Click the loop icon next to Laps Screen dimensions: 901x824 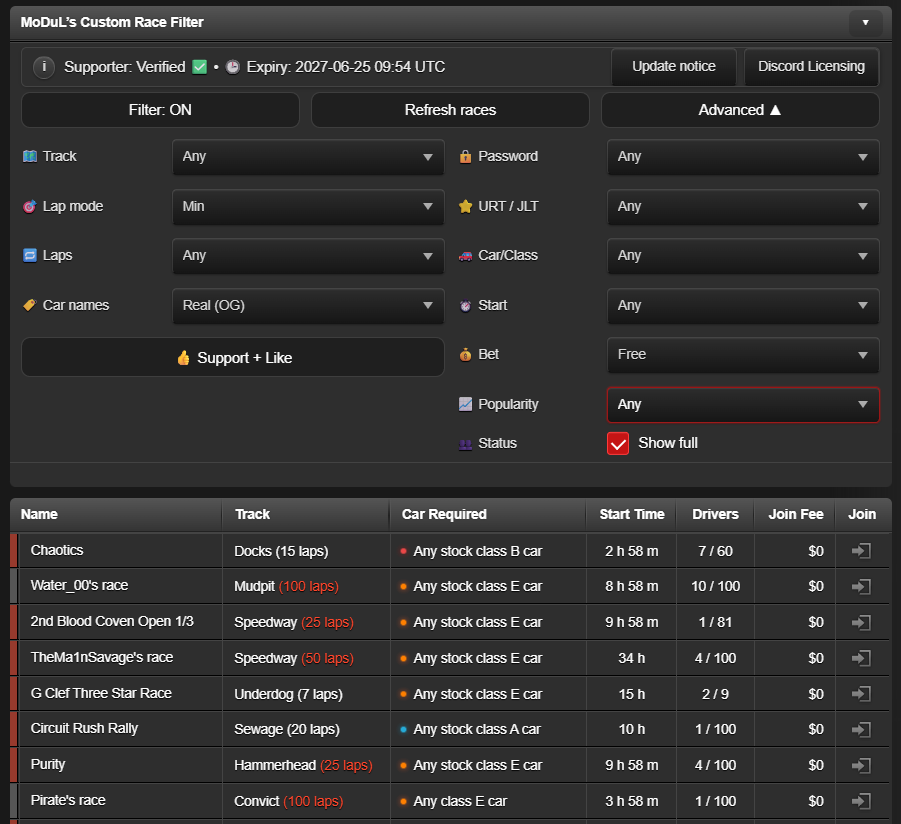pyautogui.click(x=30, y=255)
